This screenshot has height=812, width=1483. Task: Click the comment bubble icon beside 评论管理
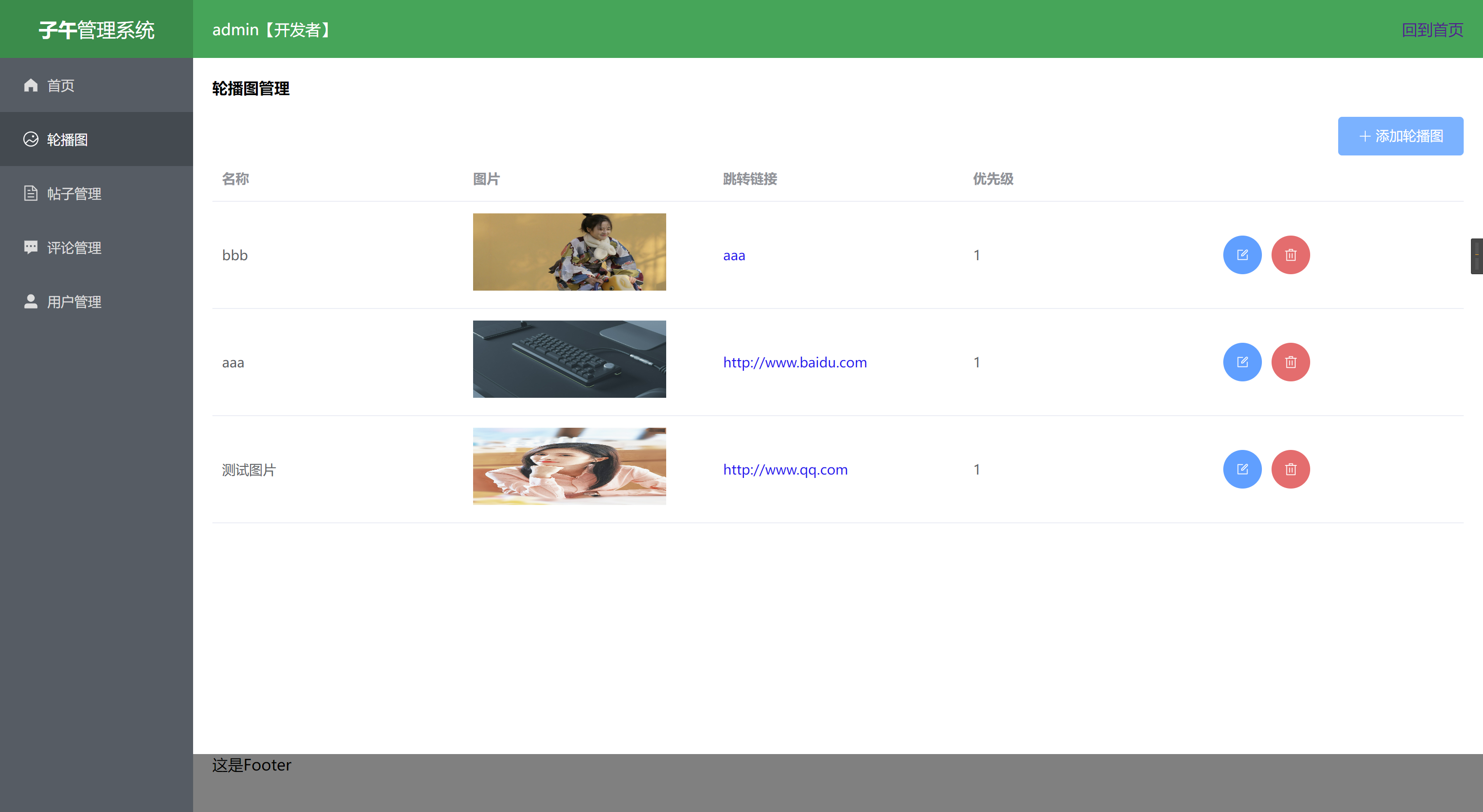click(30, 248)
